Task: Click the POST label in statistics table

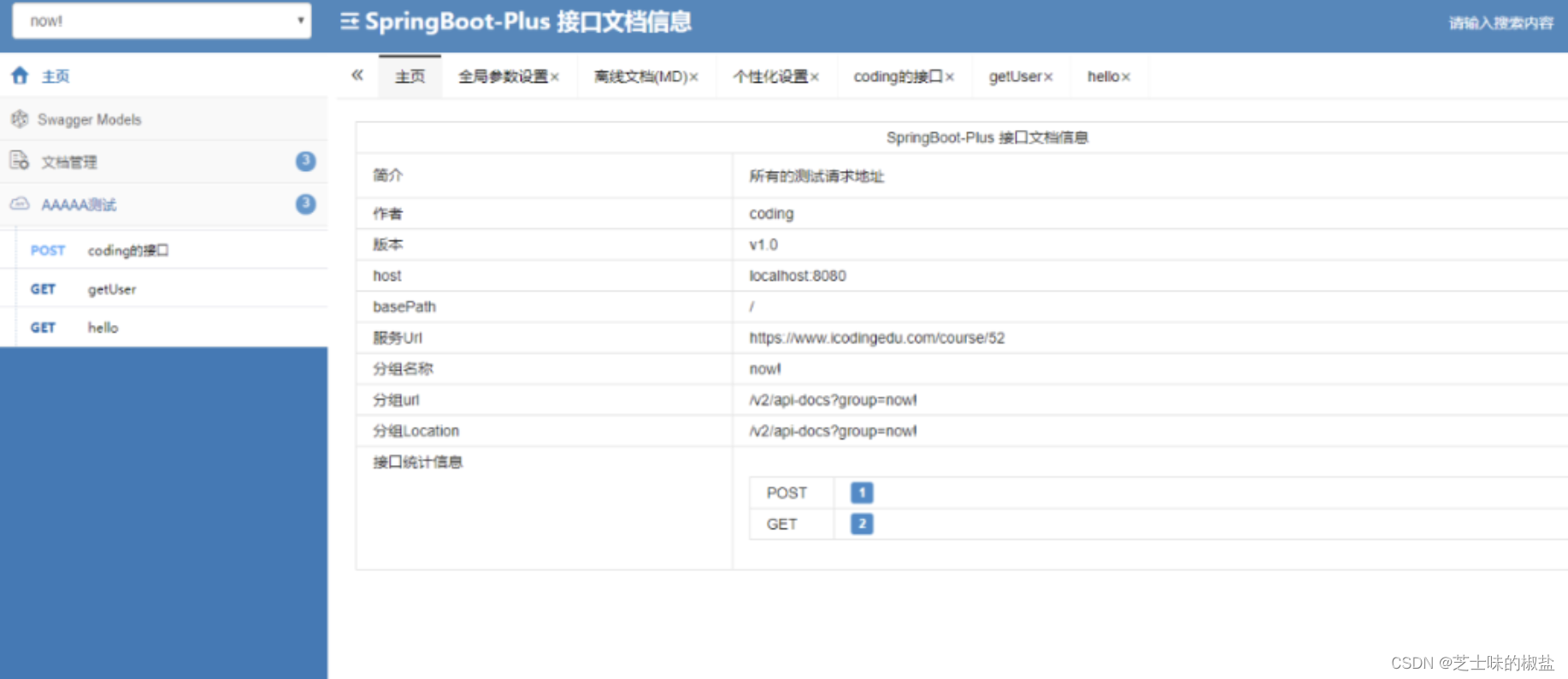Action: [x=787, y=493]
